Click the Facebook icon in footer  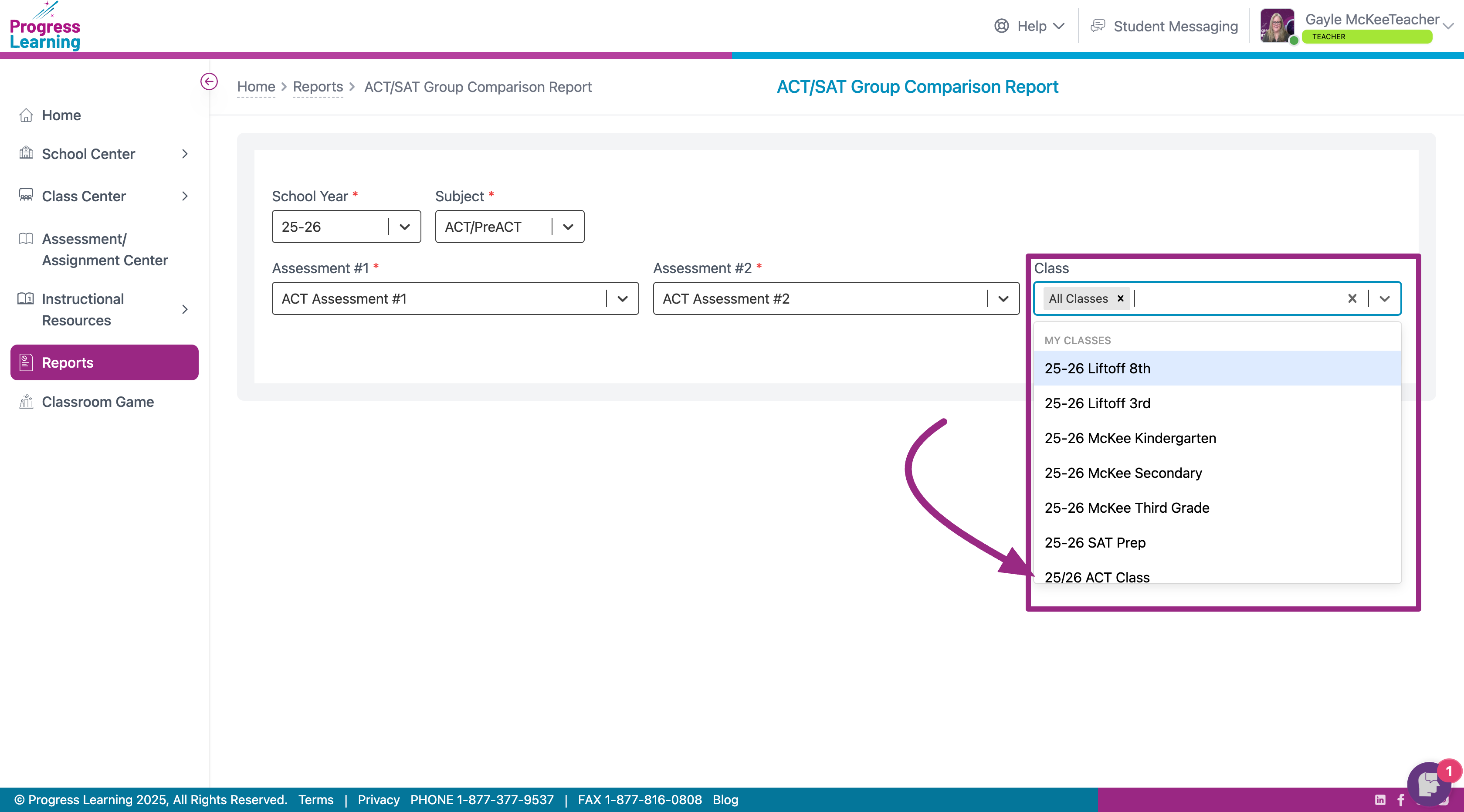tap(1401, 799)
